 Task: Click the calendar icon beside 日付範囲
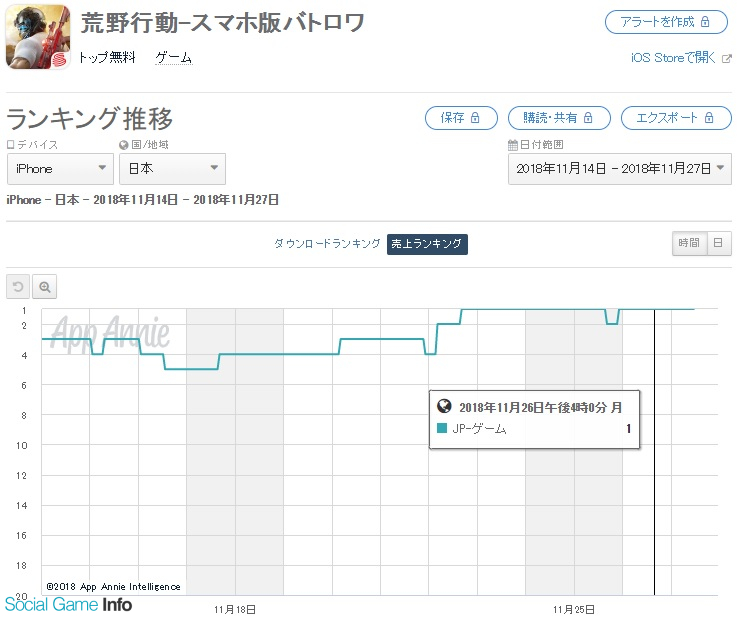point(513,145)
